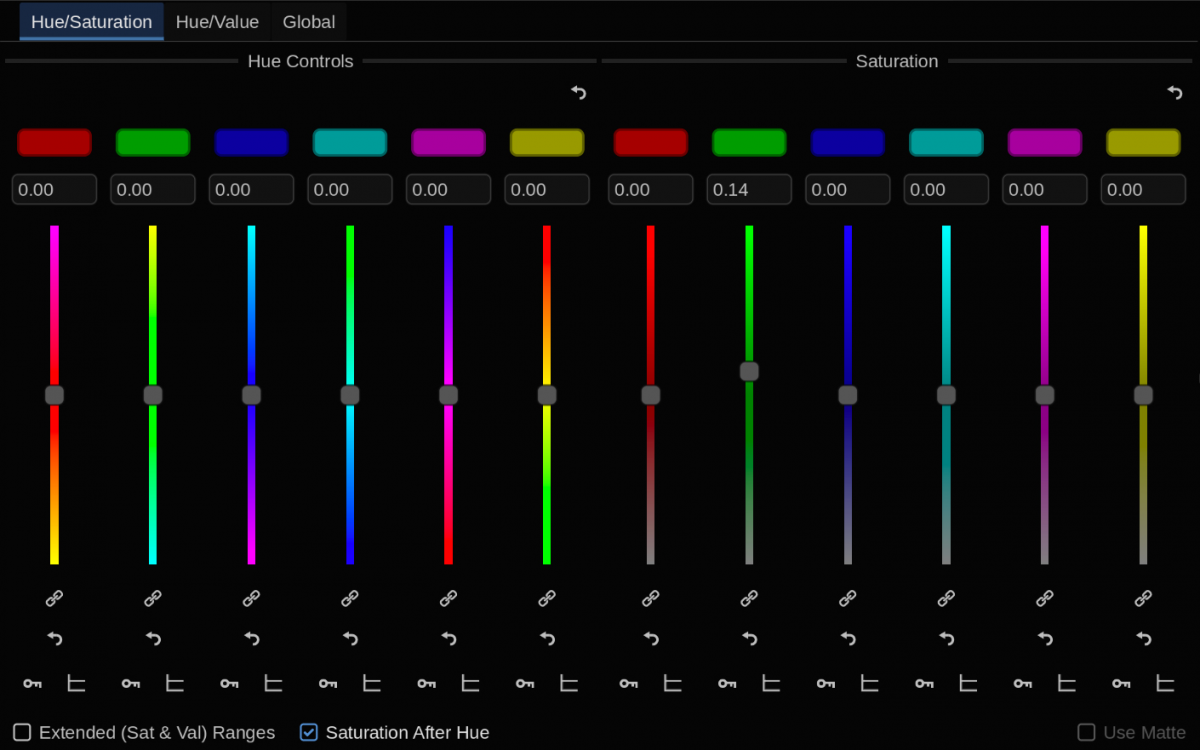Click the cyan hue value field

coord(350,190)
